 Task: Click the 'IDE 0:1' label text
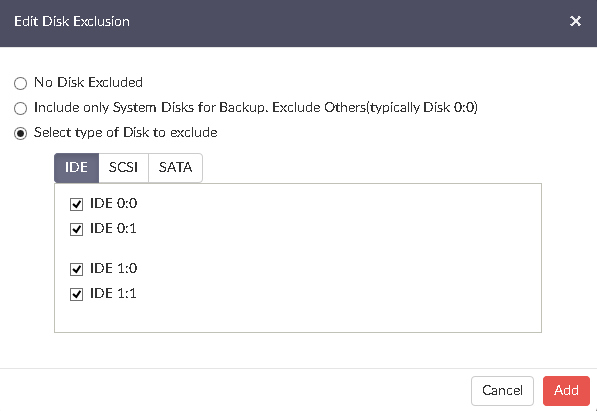113,229
